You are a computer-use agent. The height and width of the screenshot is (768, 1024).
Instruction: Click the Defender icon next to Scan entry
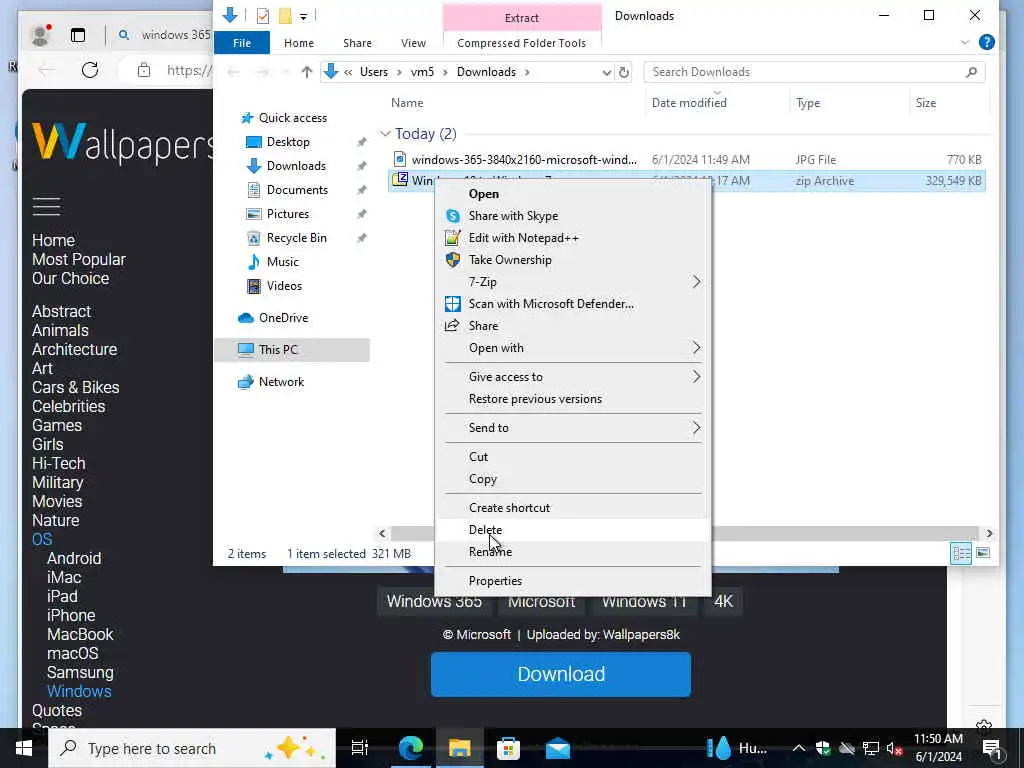(453, 304)
